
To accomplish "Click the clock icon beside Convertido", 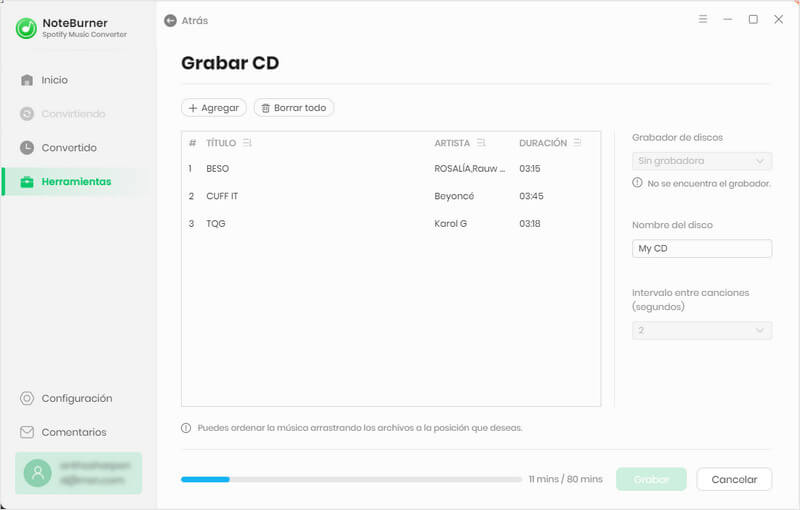I will point(27,148).
